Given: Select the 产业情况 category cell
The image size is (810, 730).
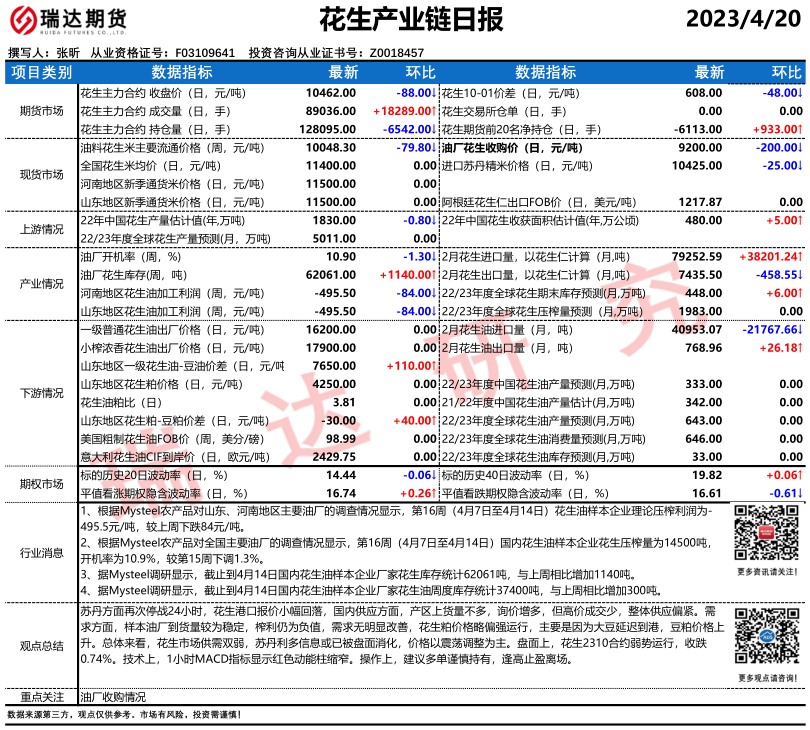Looking at the screenshot, I should point(41,284).
